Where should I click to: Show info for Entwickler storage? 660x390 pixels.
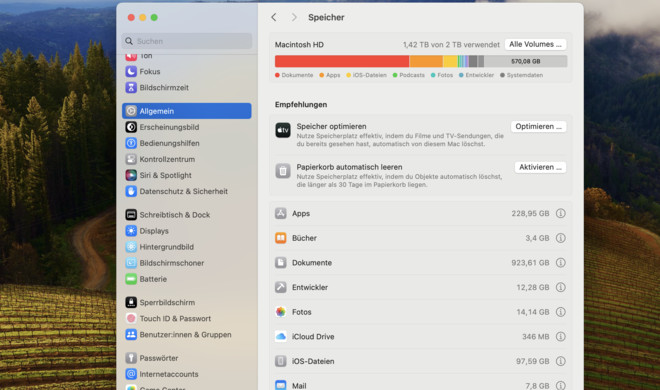(560, 287)
